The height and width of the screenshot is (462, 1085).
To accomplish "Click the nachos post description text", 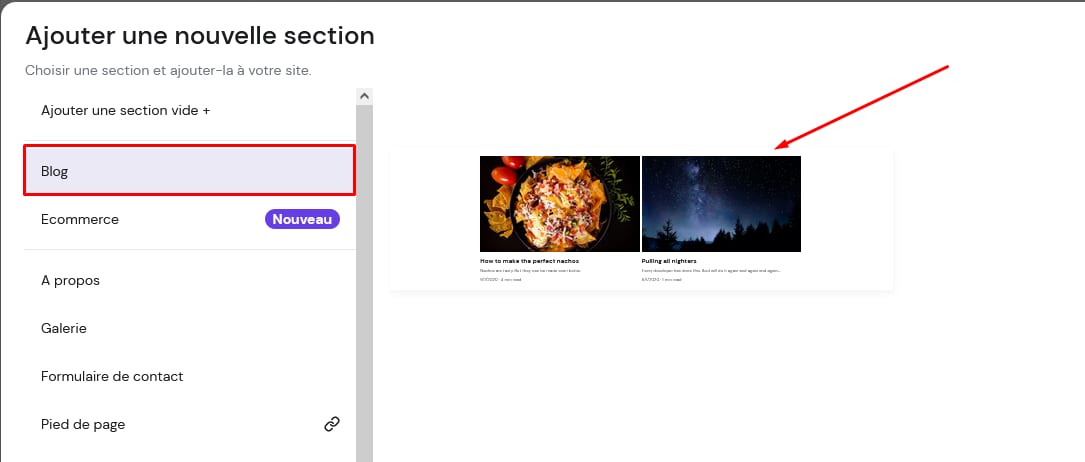I will pos(530,270).
